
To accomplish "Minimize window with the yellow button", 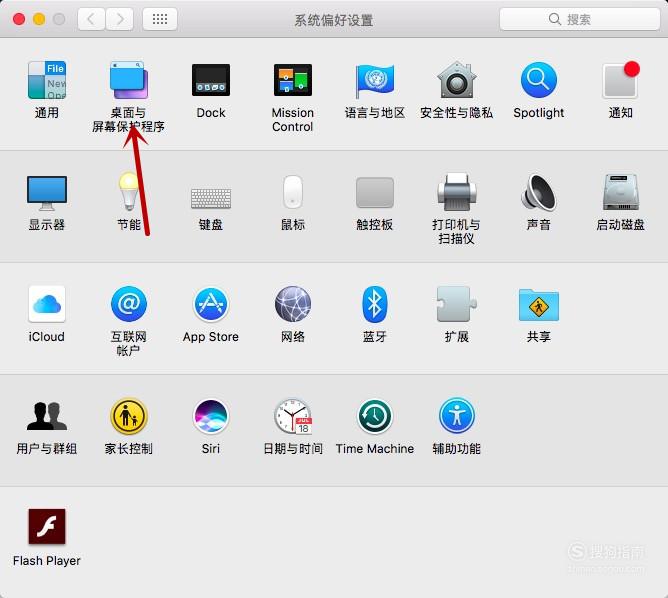I will (x=39, y=19).
